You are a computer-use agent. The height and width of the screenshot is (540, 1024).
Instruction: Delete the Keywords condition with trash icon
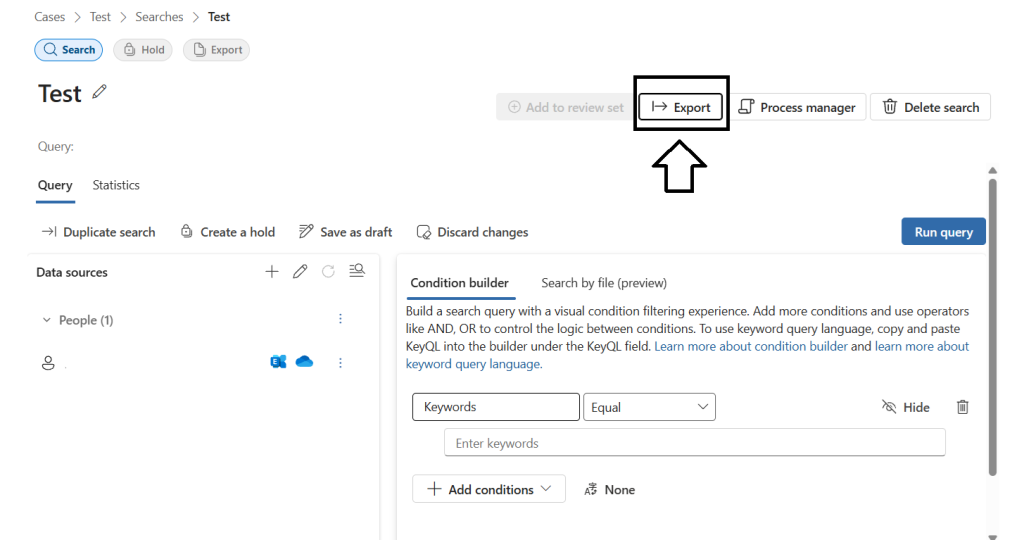pos(963,407)
